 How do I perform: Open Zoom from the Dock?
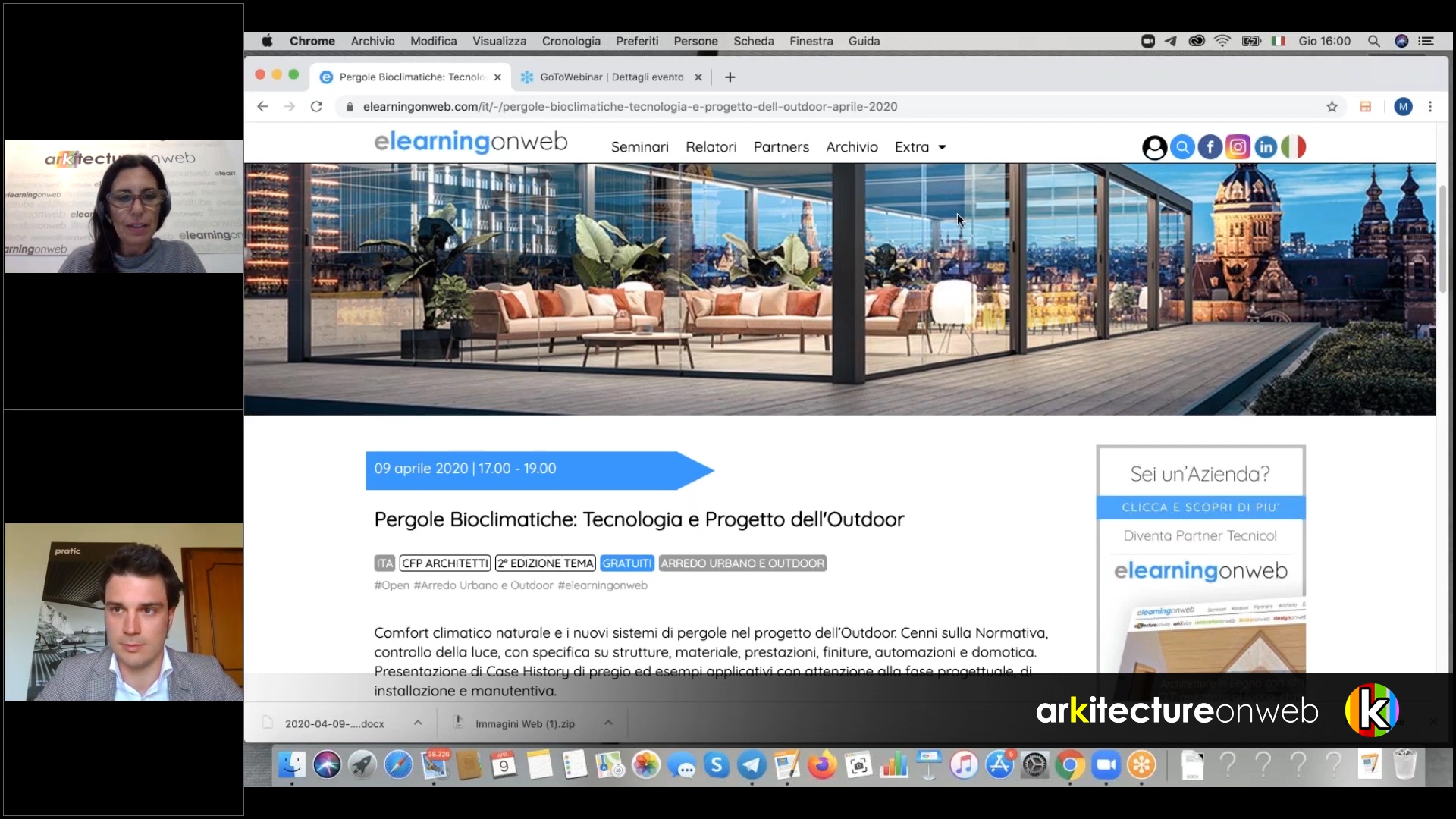coord(1106,765)
